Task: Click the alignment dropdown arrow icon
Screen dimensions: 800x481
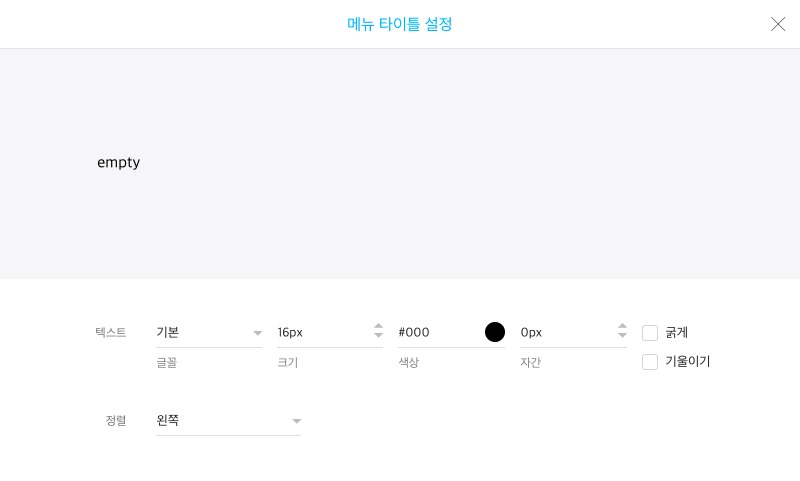Action: (296, 421)
